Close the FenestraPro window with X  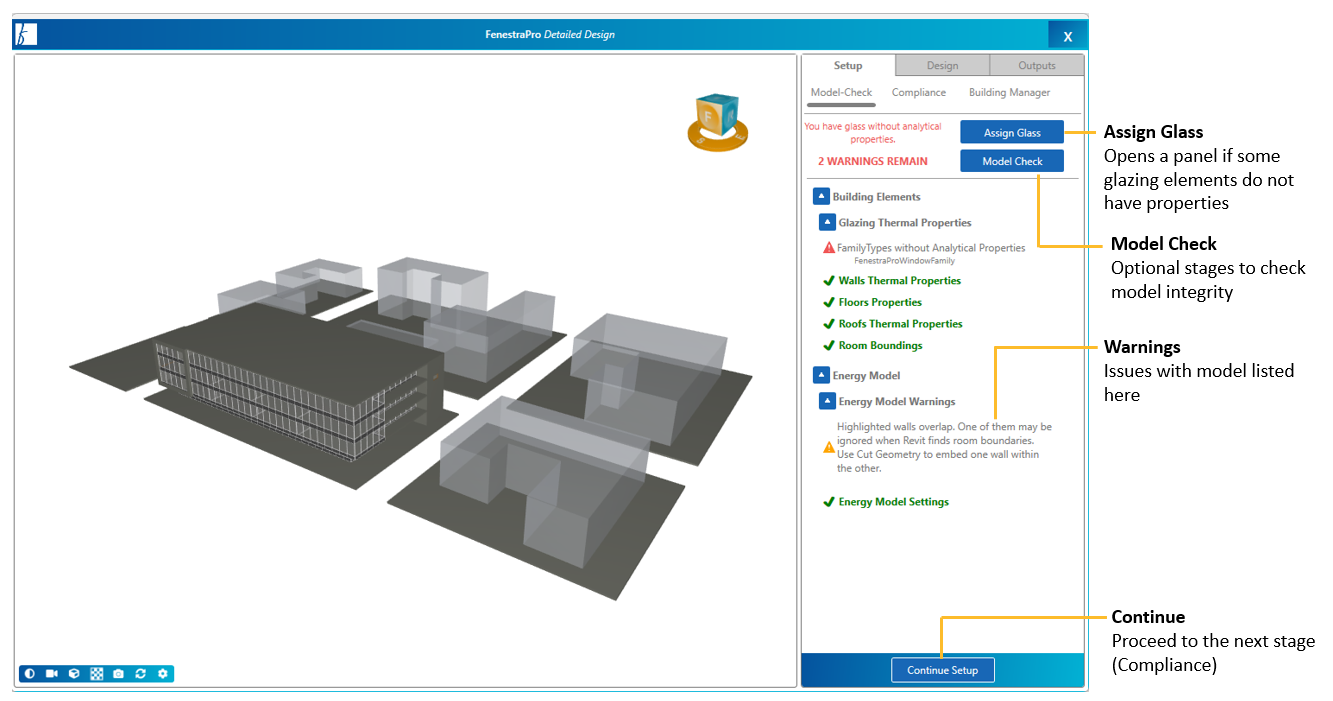(x=1068, y=36)
